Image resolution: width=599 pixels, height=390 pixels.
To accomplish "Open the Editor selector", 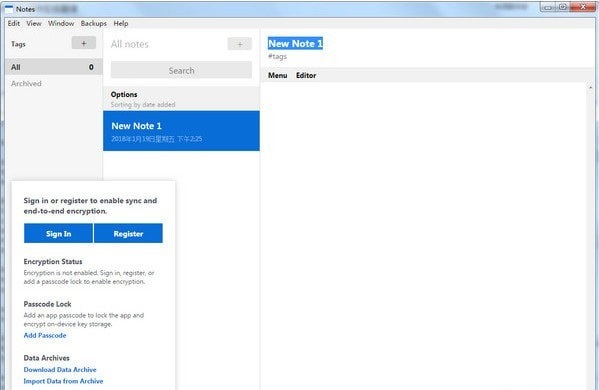I will (x=306, y=75).
